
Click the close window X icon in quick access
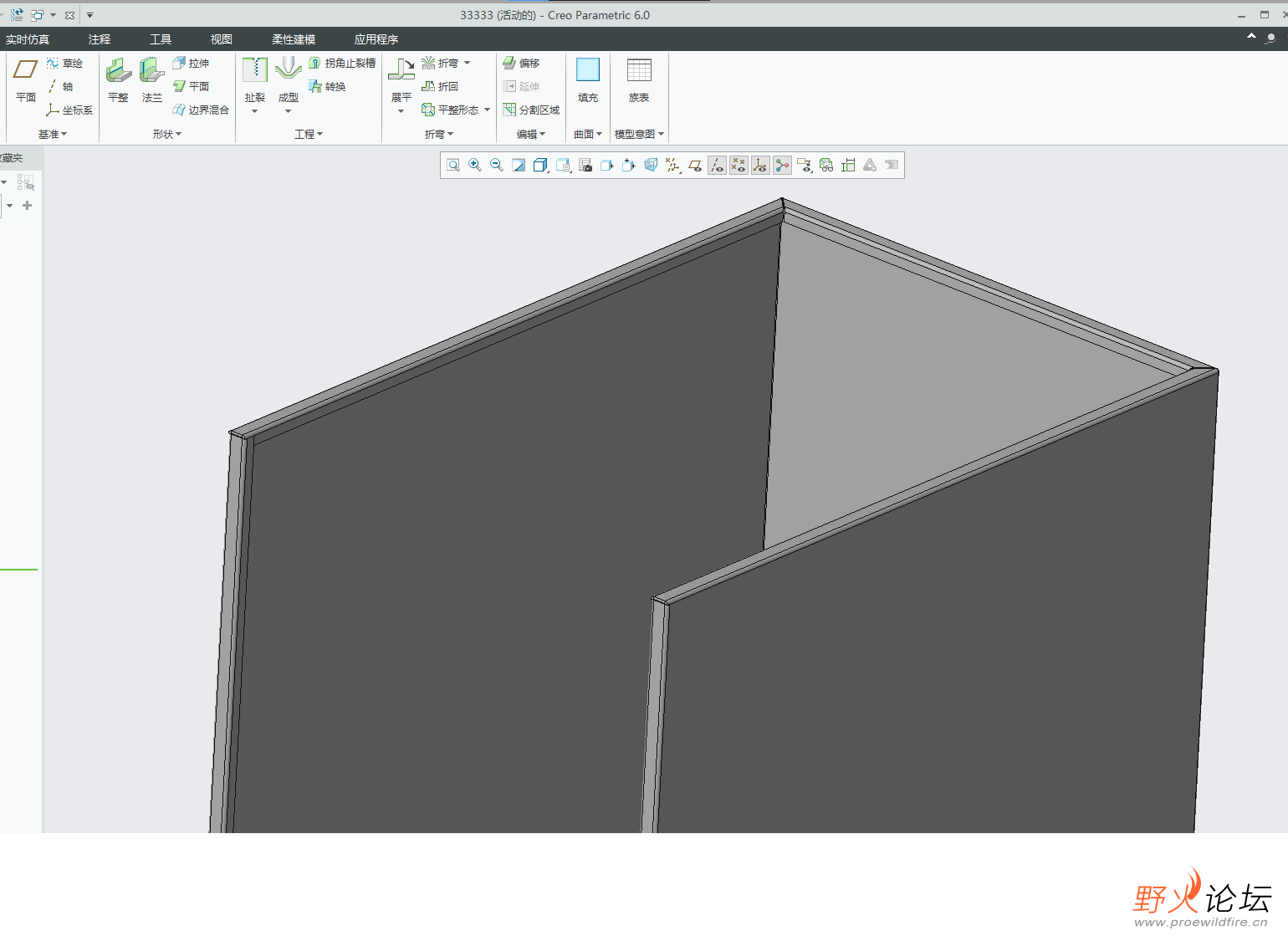pyautogui.click(x=69, y=15)
